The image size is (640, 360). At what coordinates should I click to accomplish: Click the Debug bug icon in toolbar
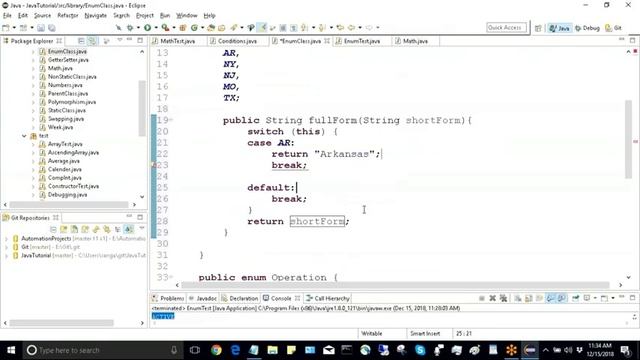[x=130, y=28]
